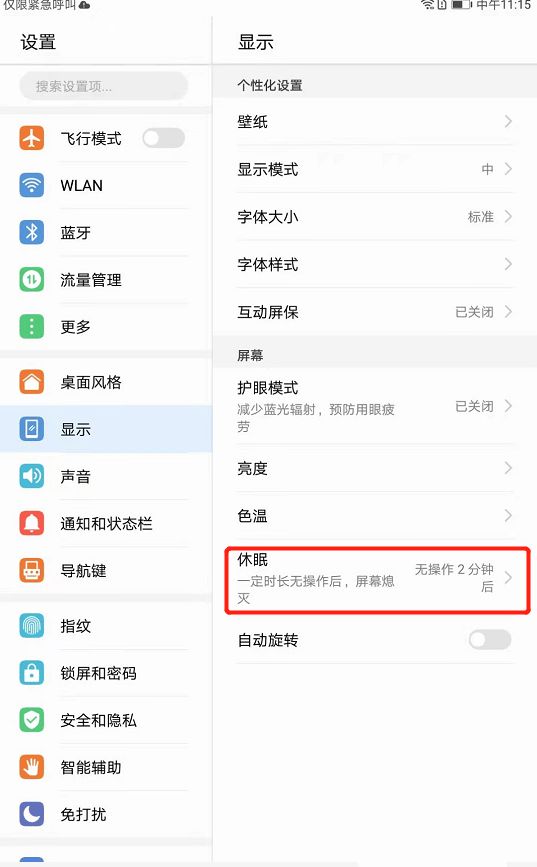This screenshot has height=867, width=537.
Task: Open 免打扰 via its moon icon
Action: 32,814
